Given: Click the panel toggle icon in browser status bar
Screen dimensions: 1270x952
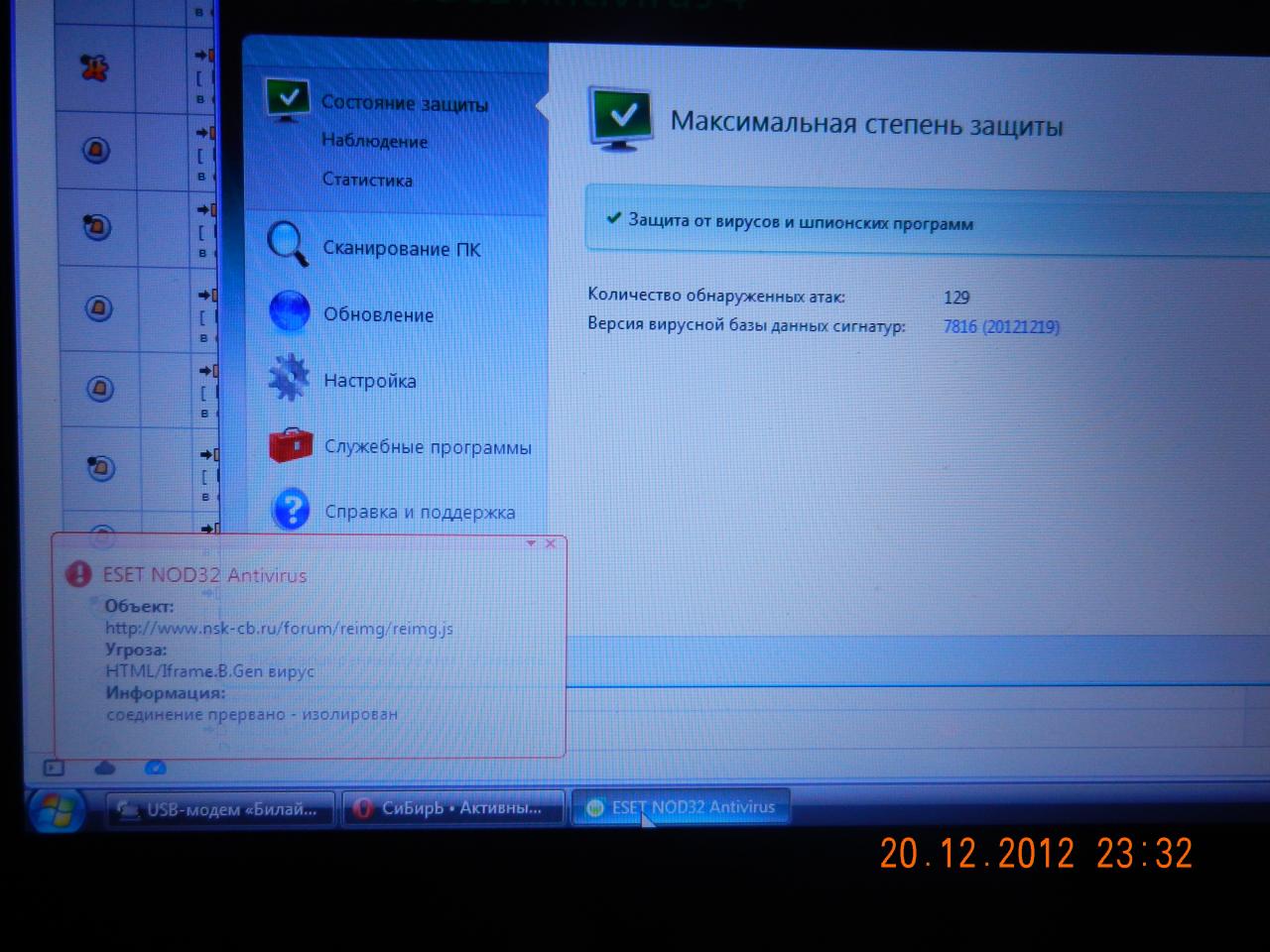Looking at the screenshot, I should tap(54, 768).
